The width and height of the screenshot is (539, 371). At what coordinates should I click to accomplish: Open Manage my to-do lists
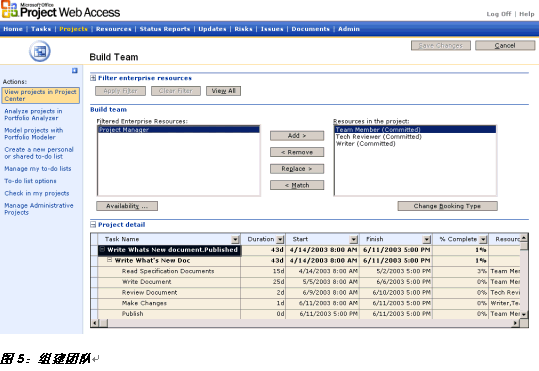[x=38, y=168]
